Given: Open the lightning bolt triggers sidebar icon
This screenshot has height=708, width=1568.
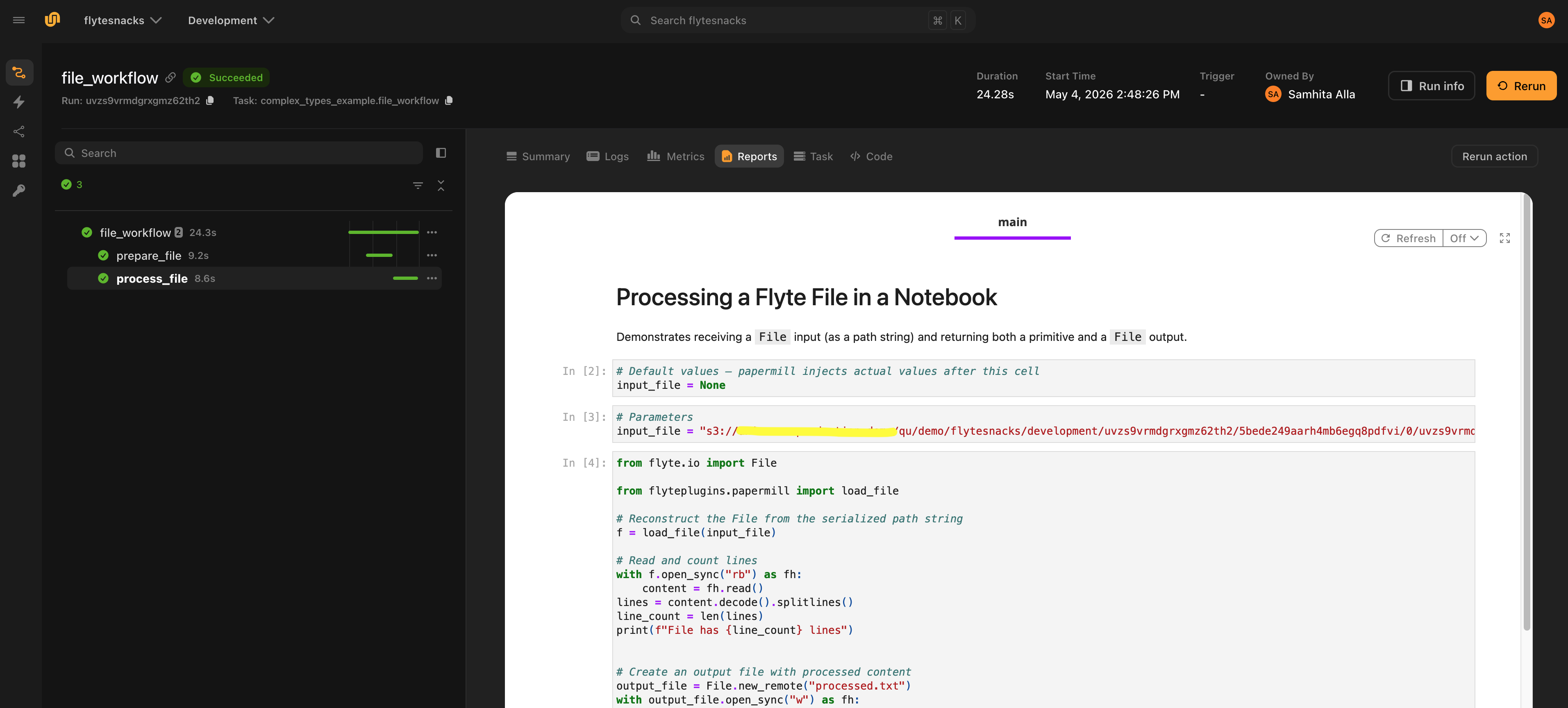Looking at the screenshot, I should 19,102.
